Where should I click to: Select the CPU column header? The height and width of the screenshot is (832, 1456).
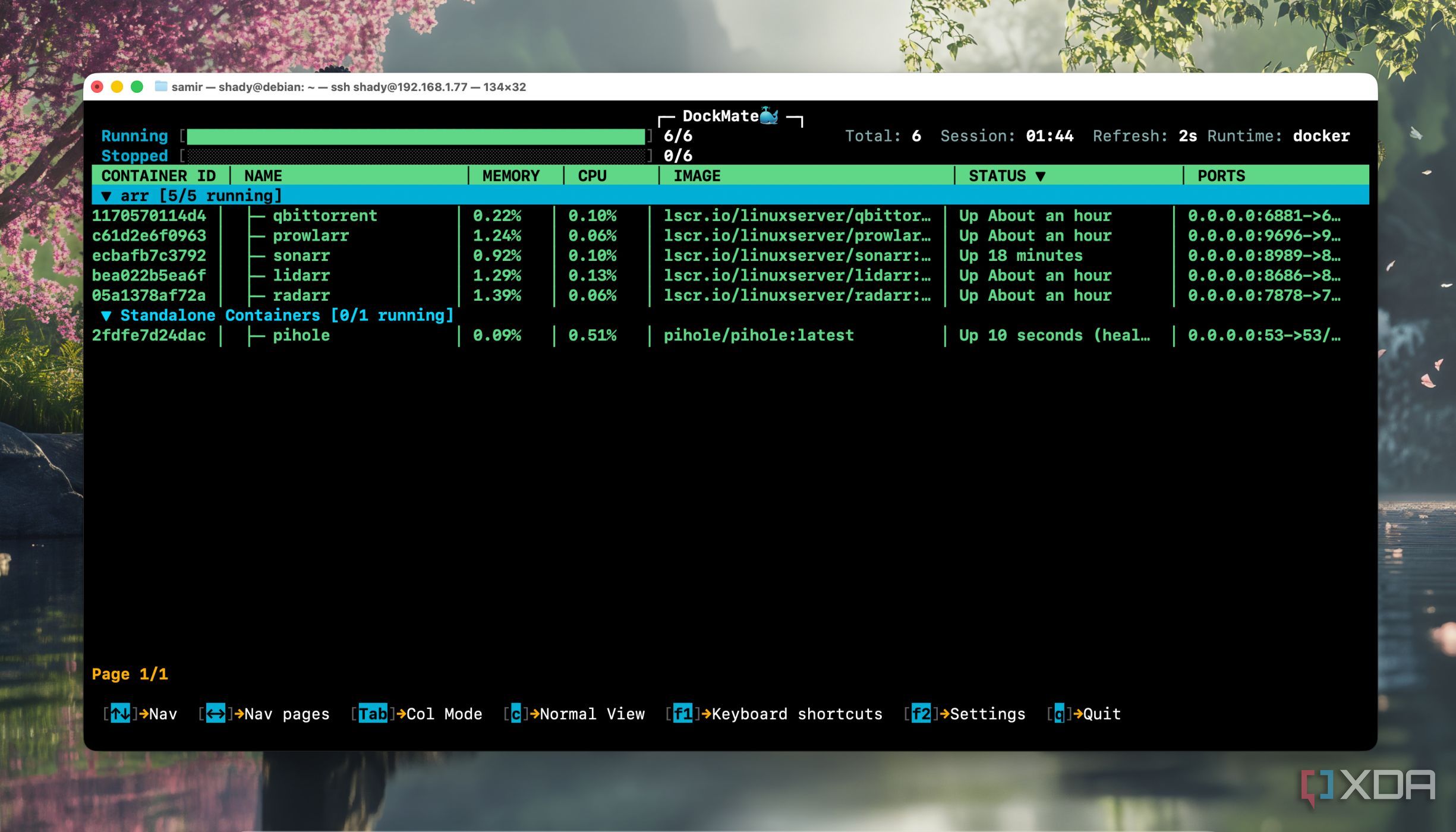point(592,176)
